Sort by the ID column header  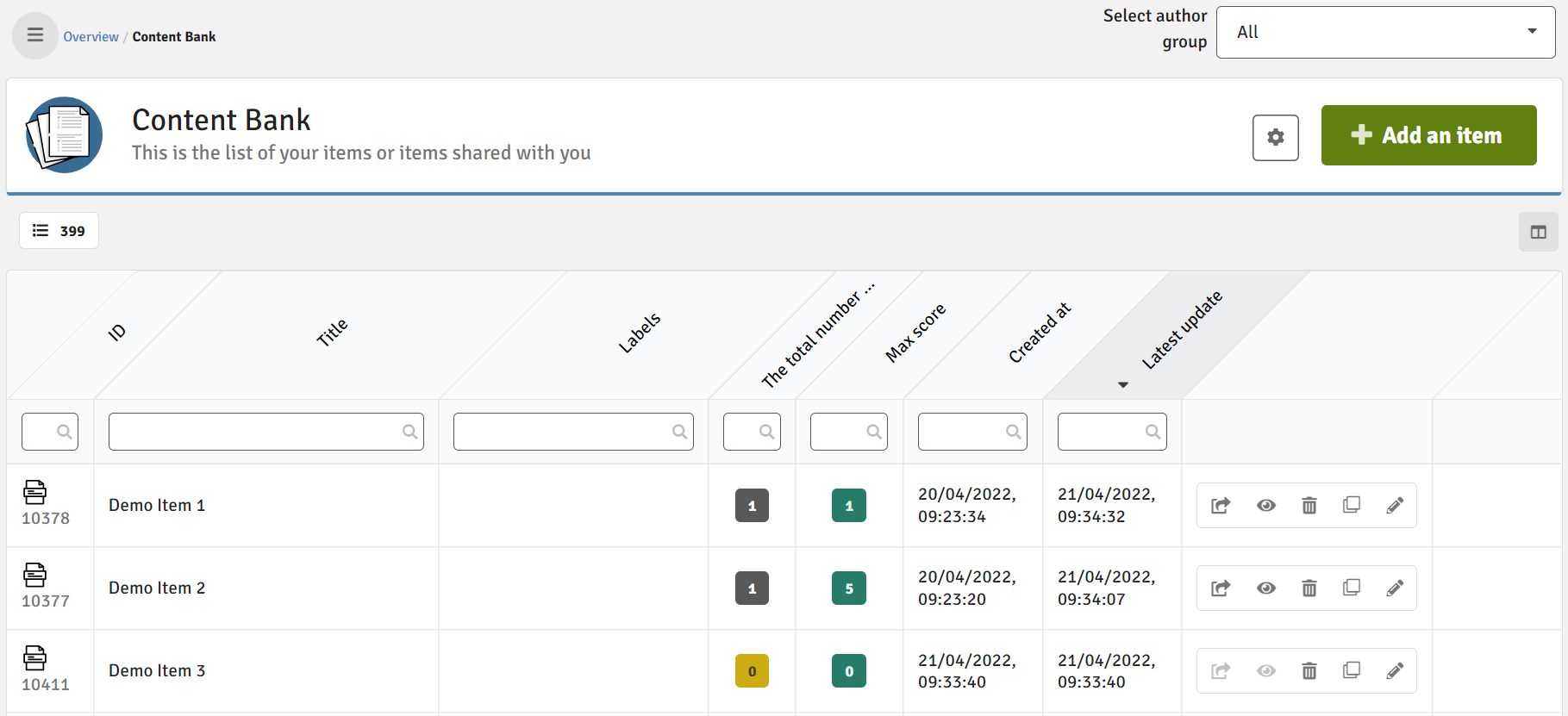coord(117,332)
